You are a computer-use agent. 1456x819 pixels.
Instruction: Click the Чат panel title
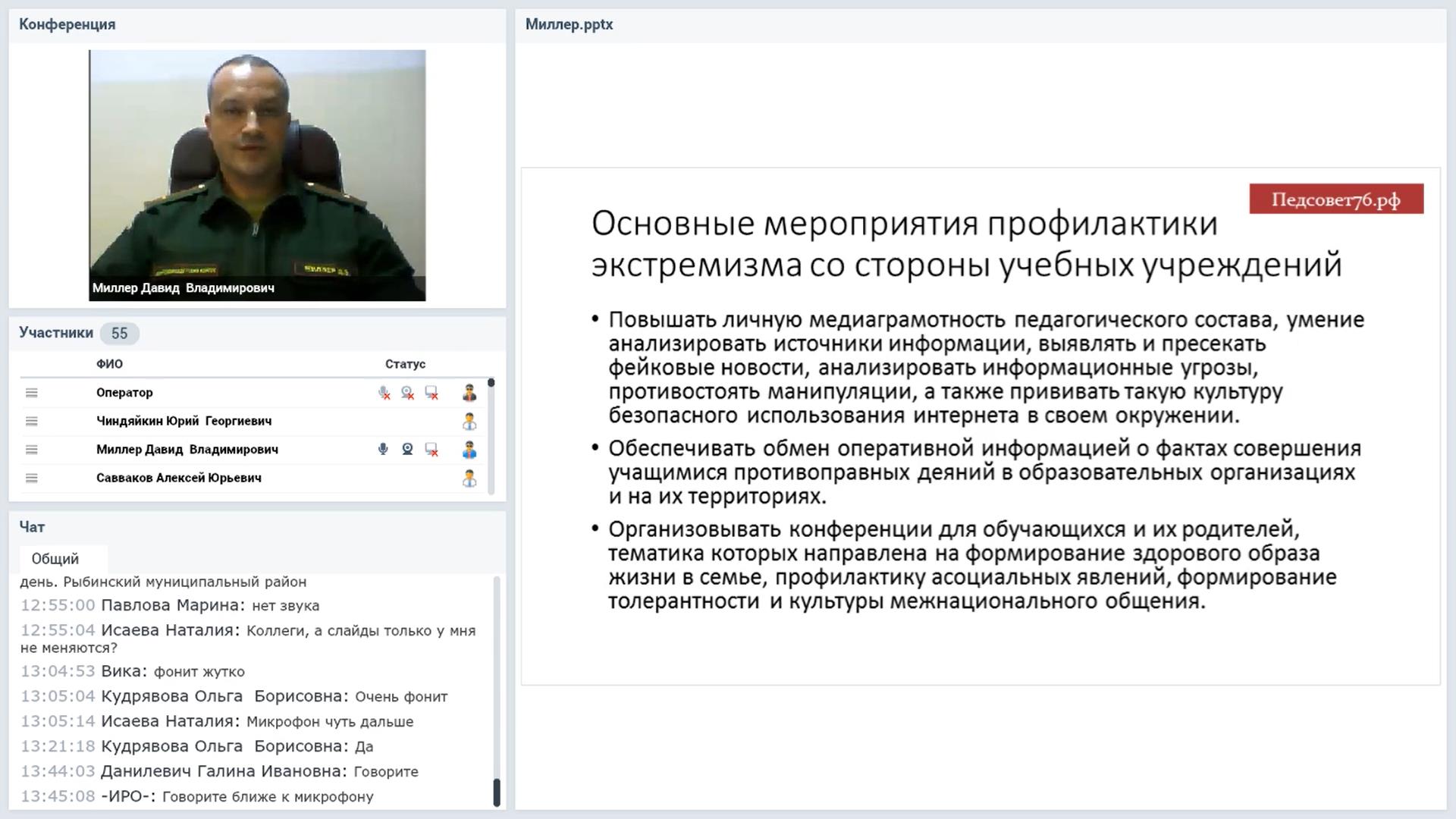pos(32,526)
